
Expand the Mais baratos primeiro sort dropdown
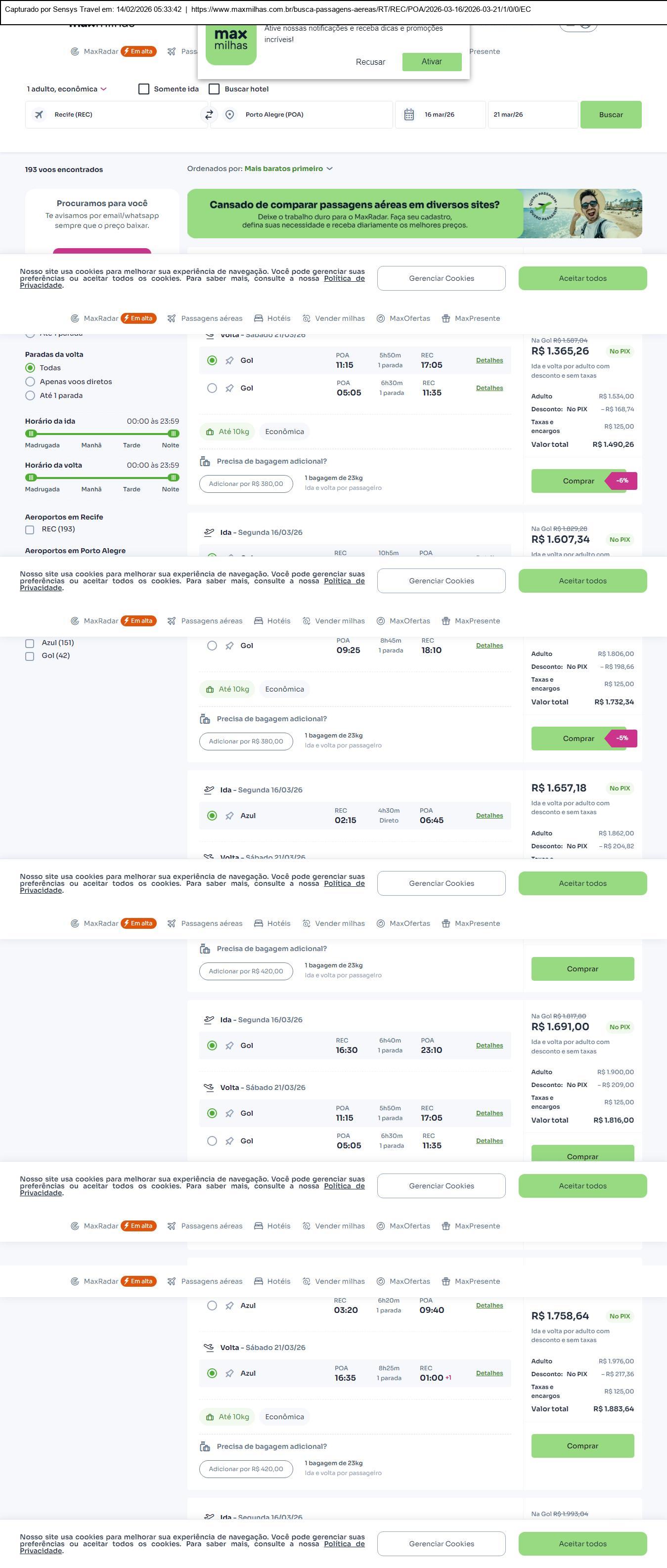coord(288,169)
